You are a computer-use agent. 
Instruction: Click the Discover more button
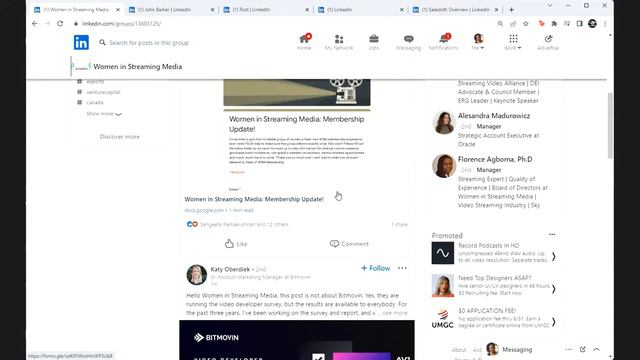click(x=120, y=137)
